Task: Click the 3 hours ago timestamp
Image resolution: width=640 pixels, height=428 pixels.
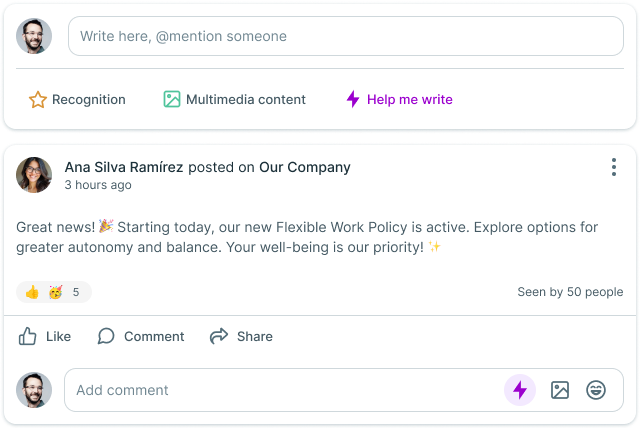Action: (98, 185)
